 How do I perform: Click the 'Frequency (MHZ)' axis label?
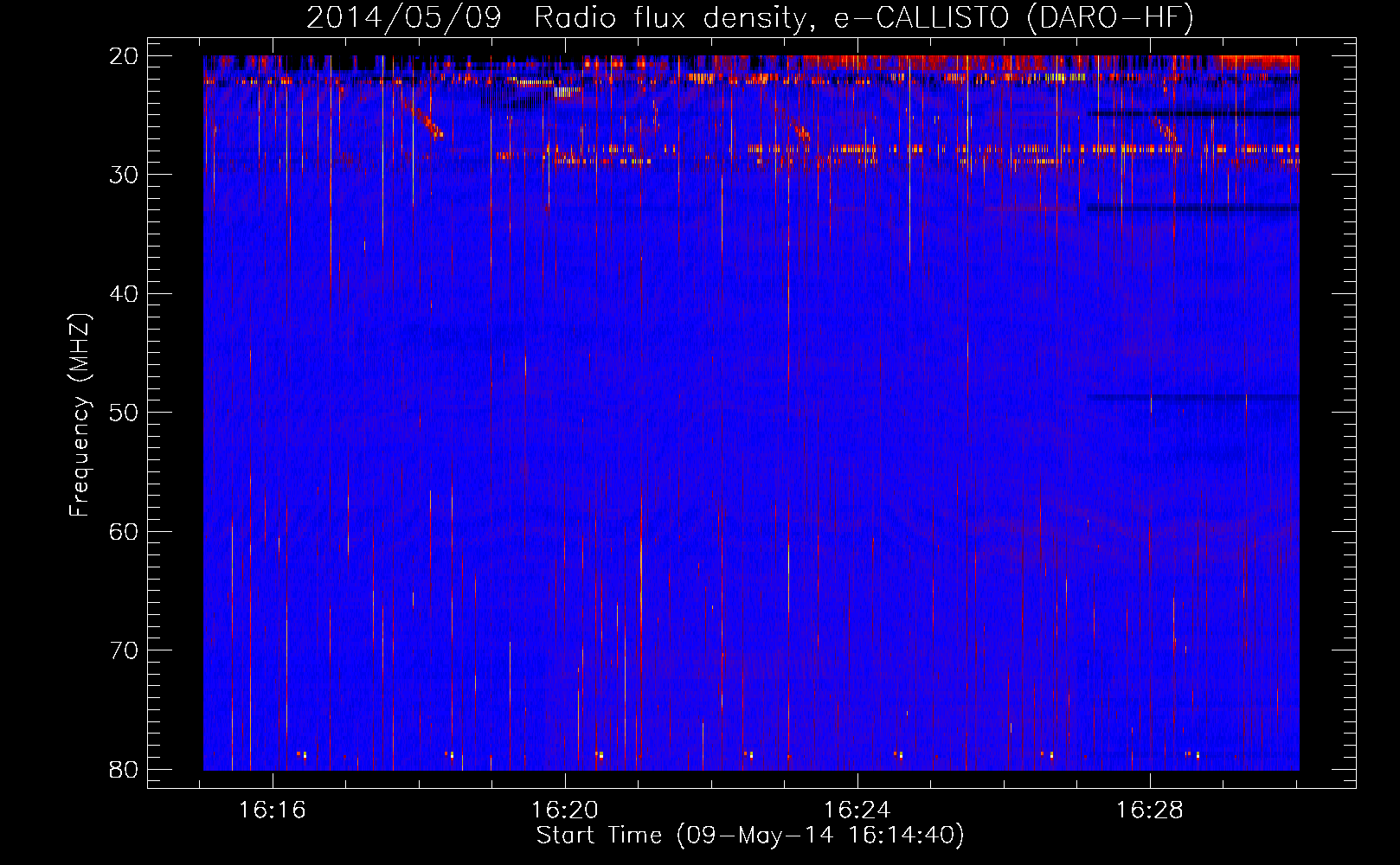point(80,415)
